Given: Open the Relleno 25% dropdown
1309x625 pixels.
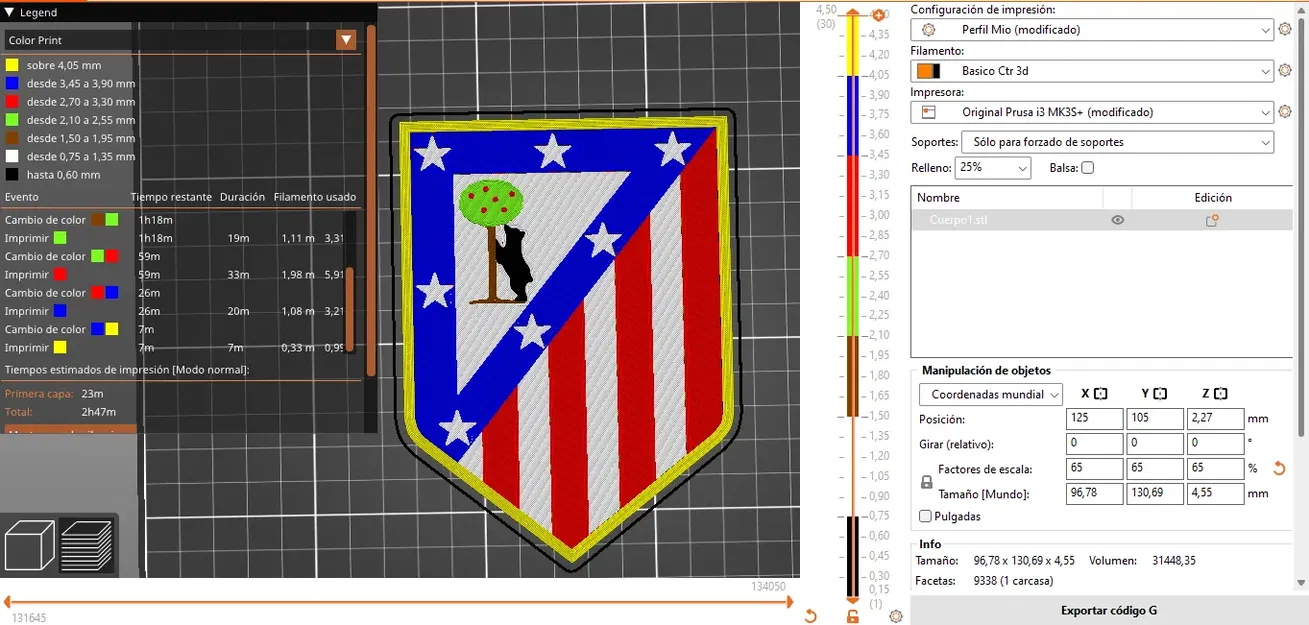Looking at the screenshot, I should pyautogui.click(x=991, y=167).
